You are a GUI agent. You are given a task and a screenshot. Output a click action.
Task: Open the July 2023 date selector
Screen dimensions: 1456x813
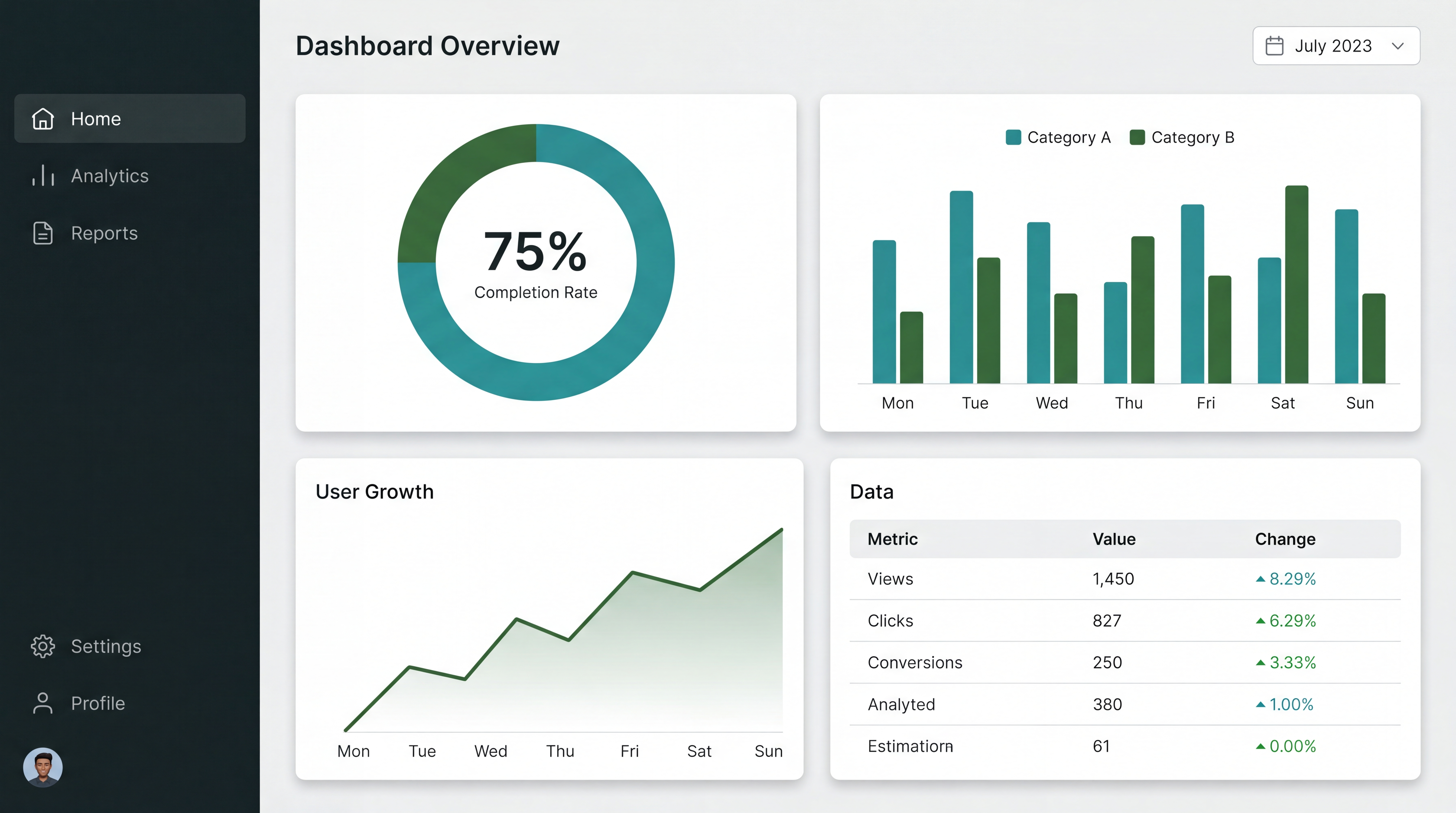click(x=1336, y=46)
